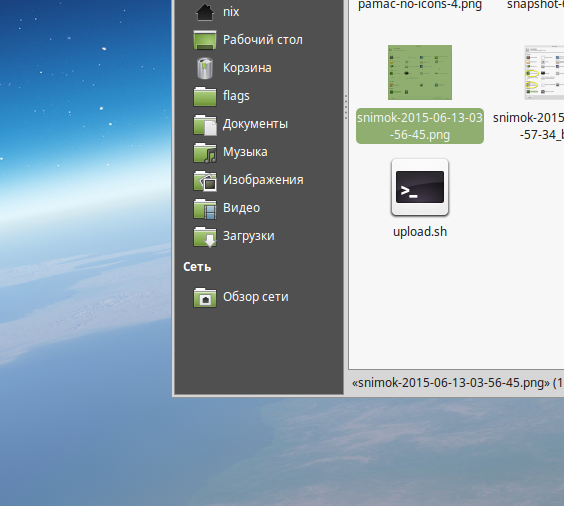The width and height of the screenshot is (564, 506).
Task: Open the Изображения pictures folder icon
Action: (x=205, y=181)
